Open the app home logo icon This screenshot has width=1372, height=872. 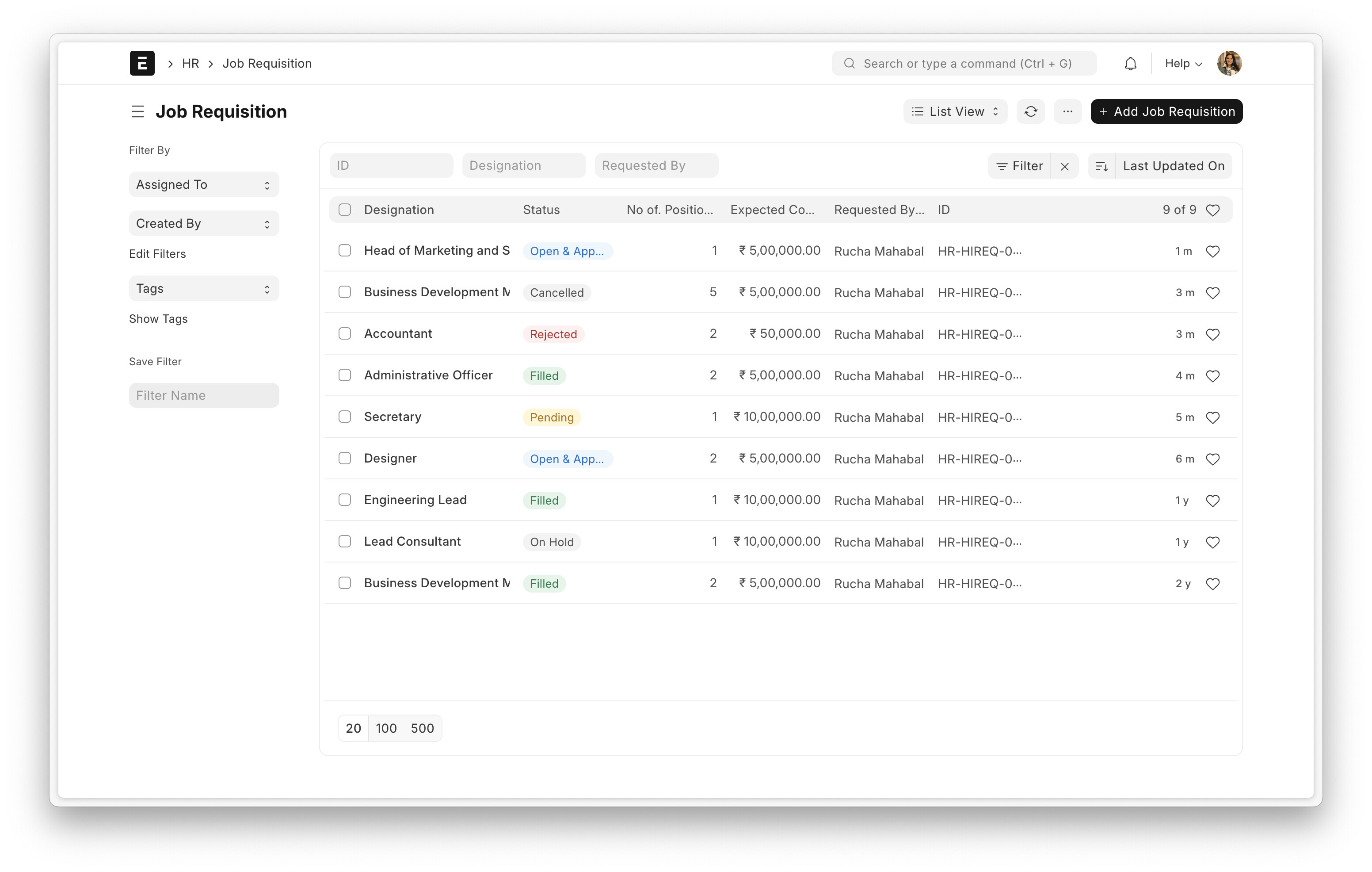tap(142, 63)
